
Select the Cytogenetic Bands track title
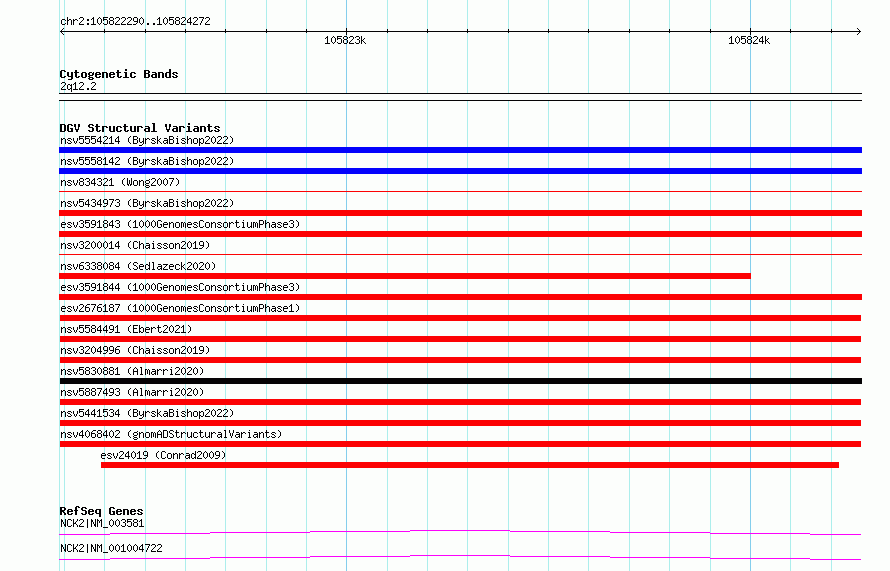(x=119, y=74)
